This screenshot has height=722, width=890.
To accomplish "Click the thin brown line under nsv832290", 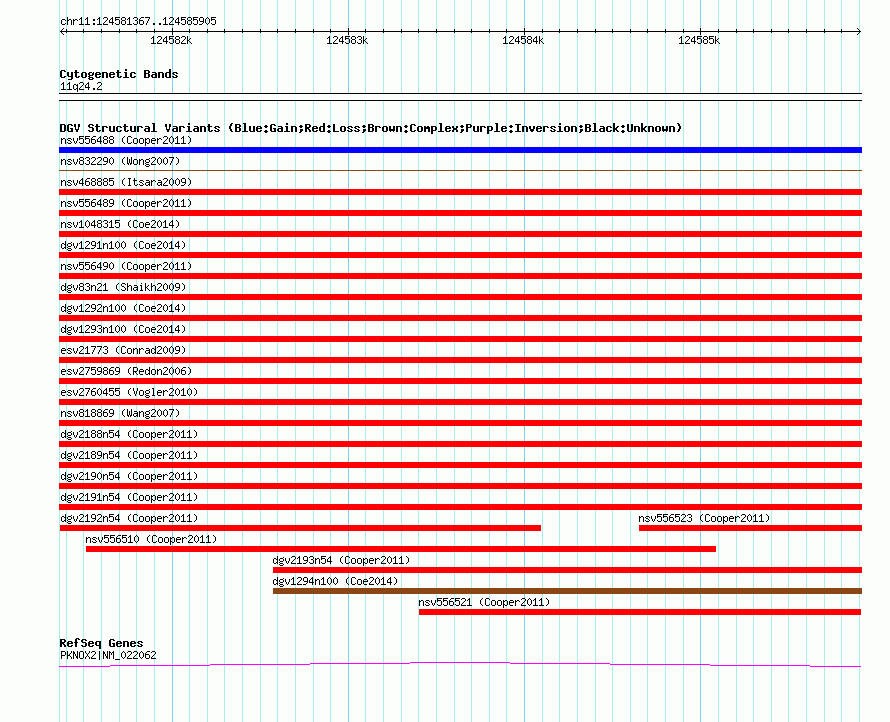I will [460, 170].
